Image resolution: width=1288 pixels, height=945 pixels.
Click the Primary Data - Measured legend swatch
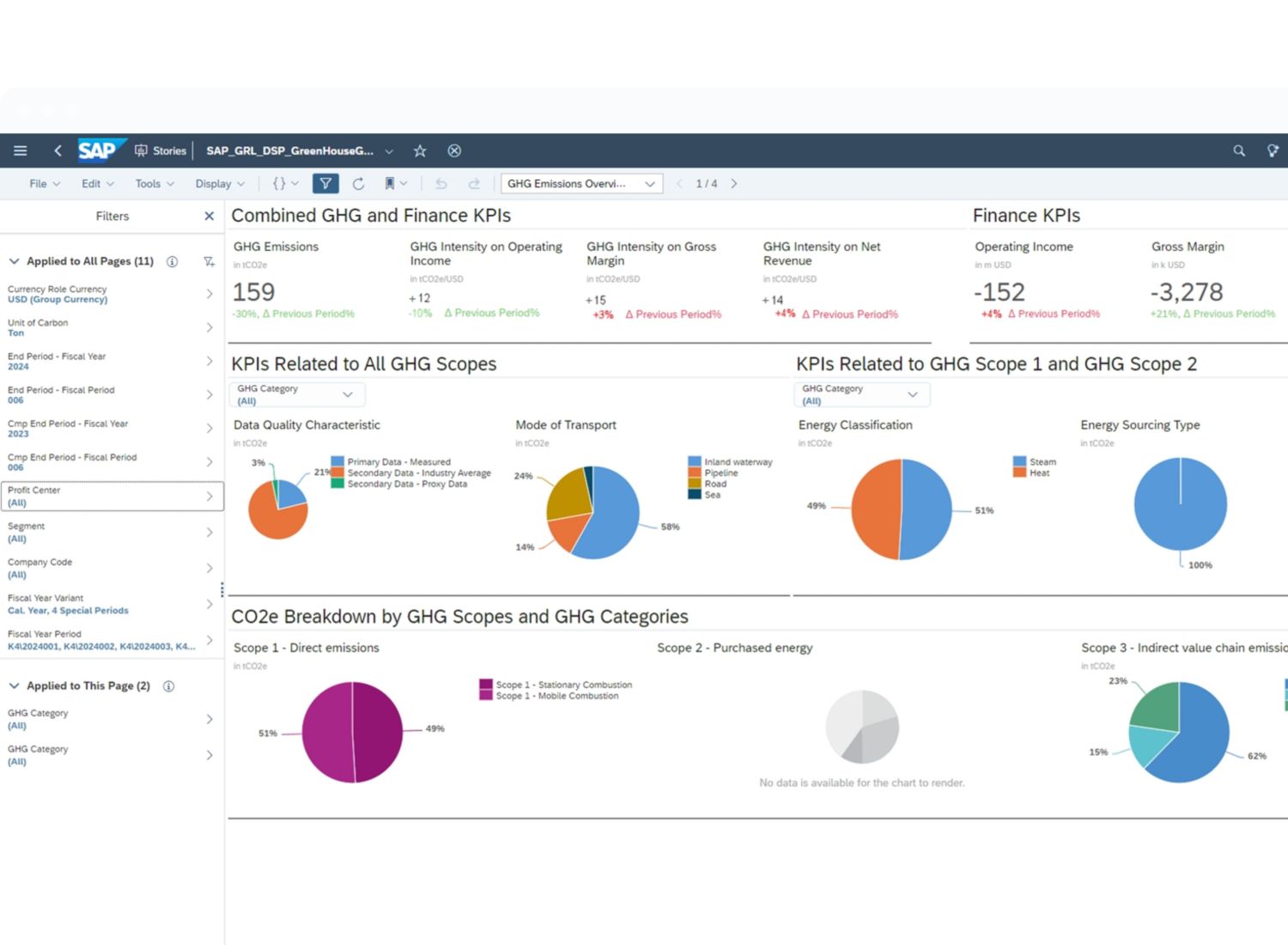click(x=337, y=462)
